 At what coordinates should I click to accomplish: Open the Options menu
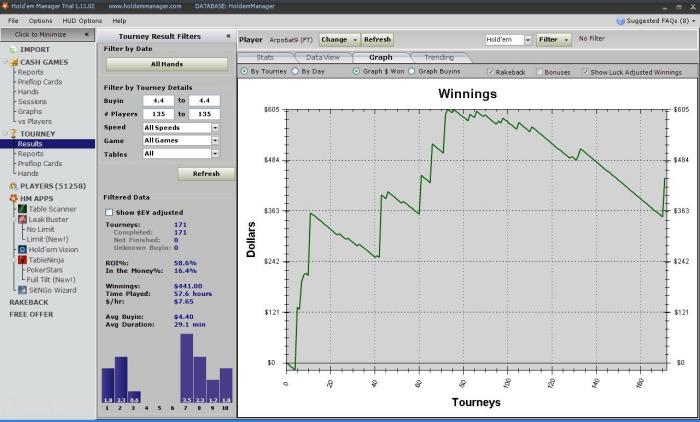[40, 21]
